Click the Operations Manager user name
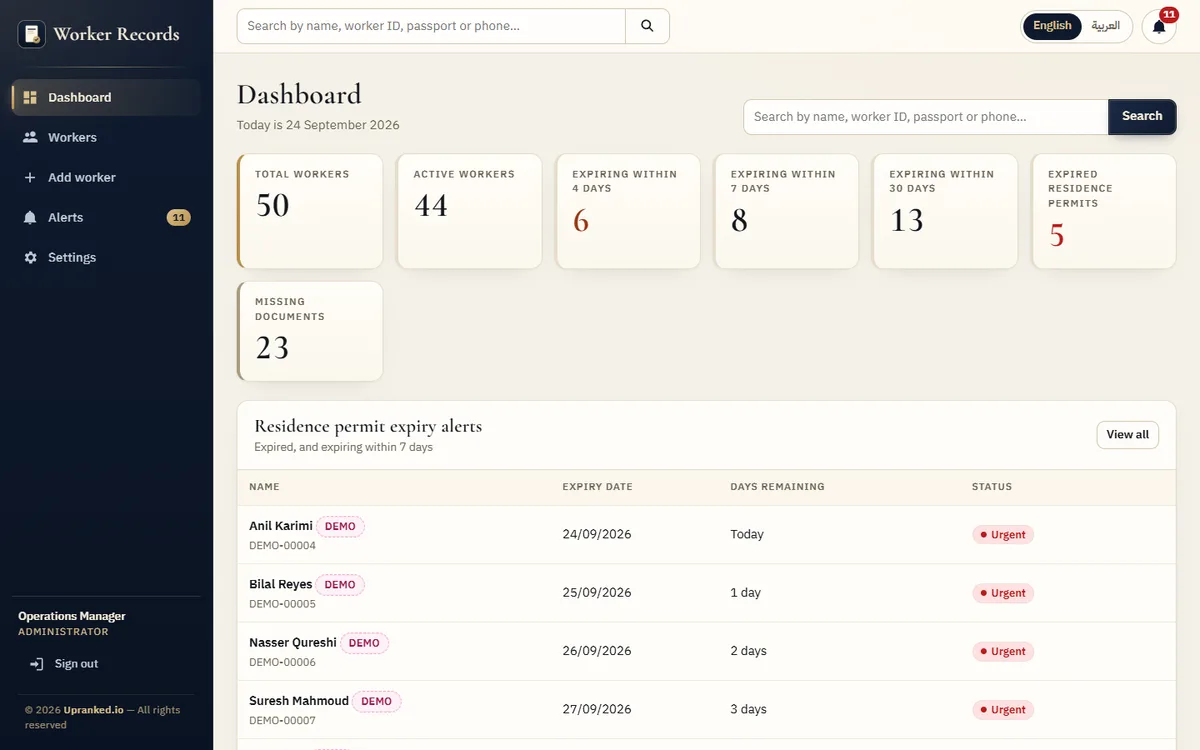The image size is (1200, 750). pos(72,616)
